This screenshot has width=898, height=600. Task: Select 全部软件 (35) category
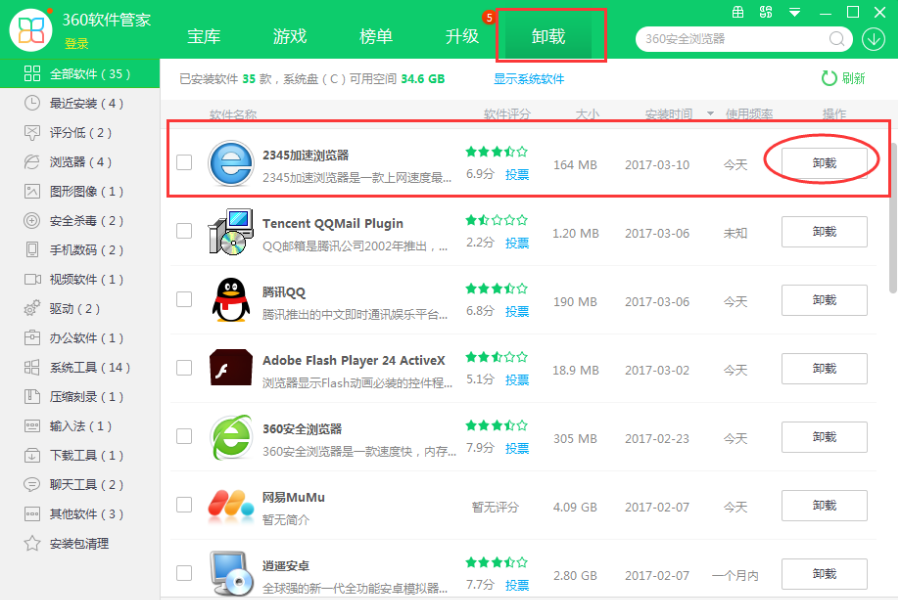click(x=80, y=73)
